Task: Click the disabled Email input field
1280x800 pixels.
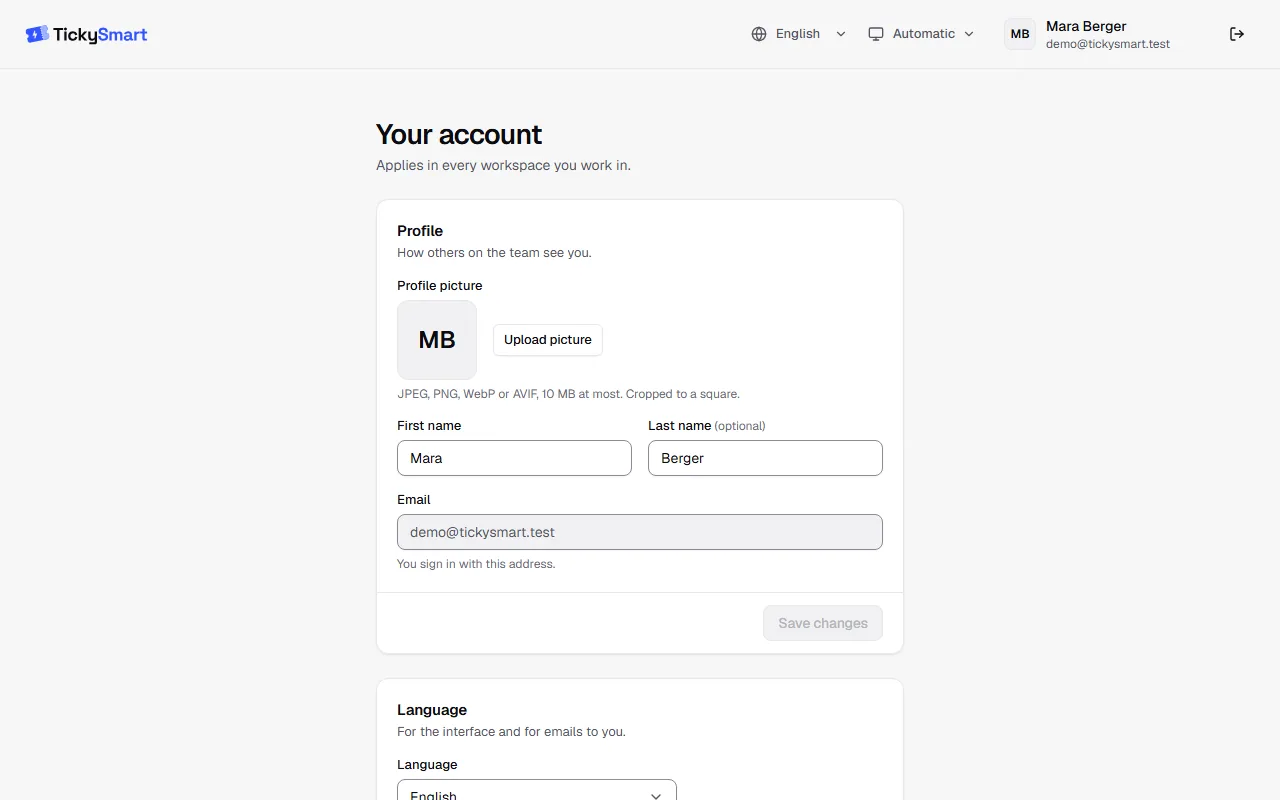Action: tap(640, 532)
